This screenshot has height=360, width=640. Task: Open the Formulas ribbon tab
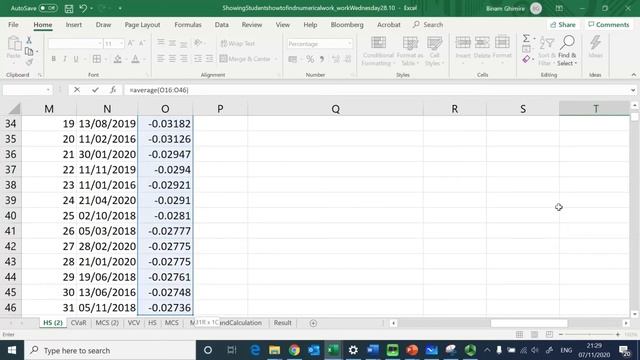click(x=188, y=24)
